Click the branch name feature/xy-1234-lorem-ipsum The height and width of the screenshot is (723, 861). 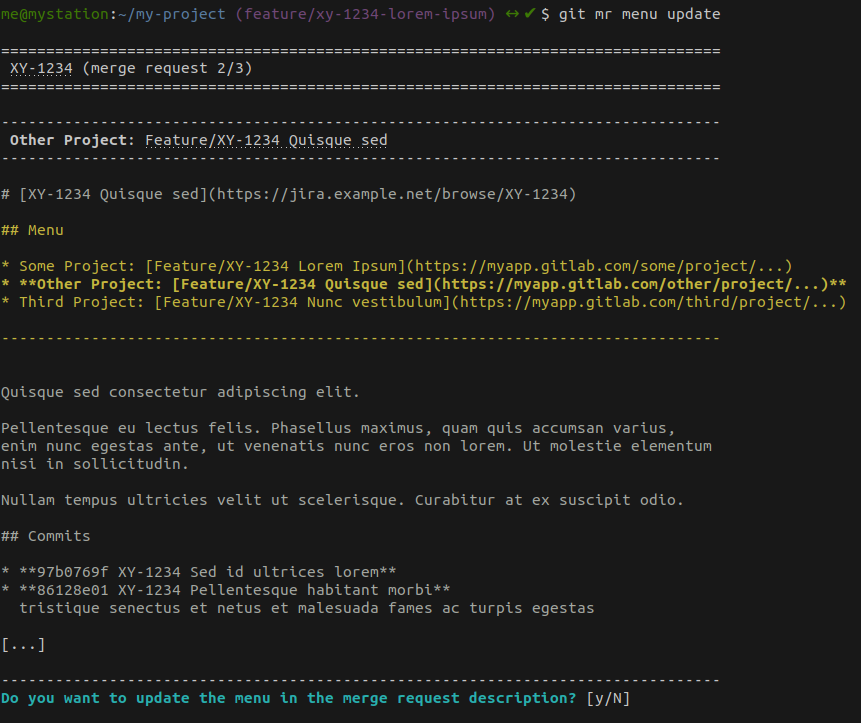pyautogui.click(x=365, y=14)
